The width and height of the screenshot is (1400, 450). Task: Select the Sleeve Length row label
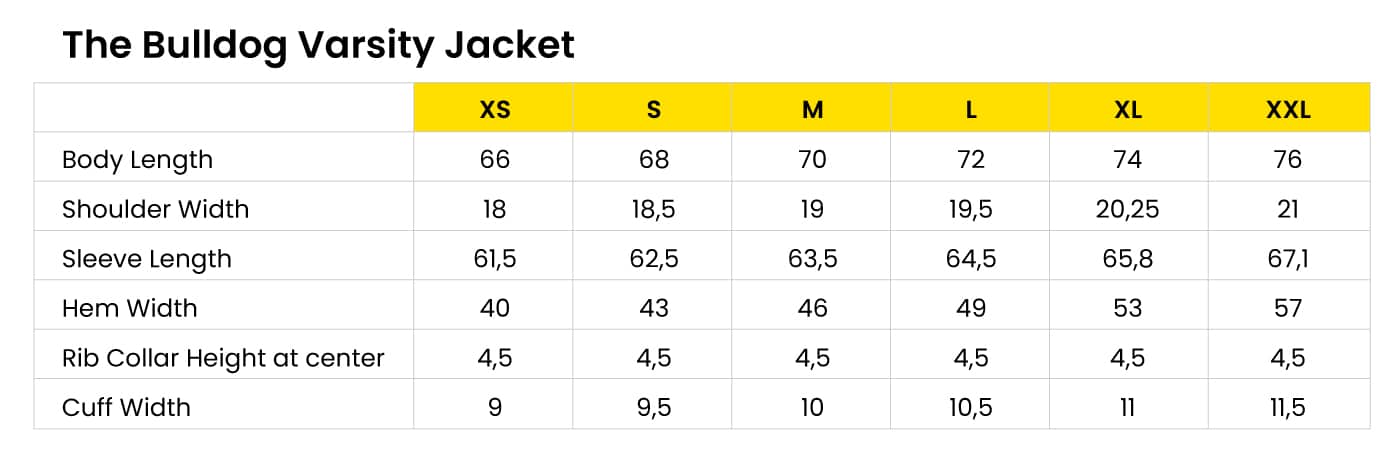point(146,259)
